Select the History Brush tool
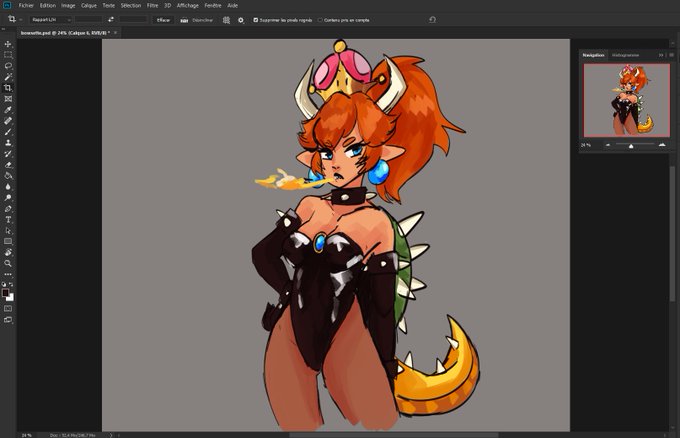680x438 pixels. pos(8,154)
